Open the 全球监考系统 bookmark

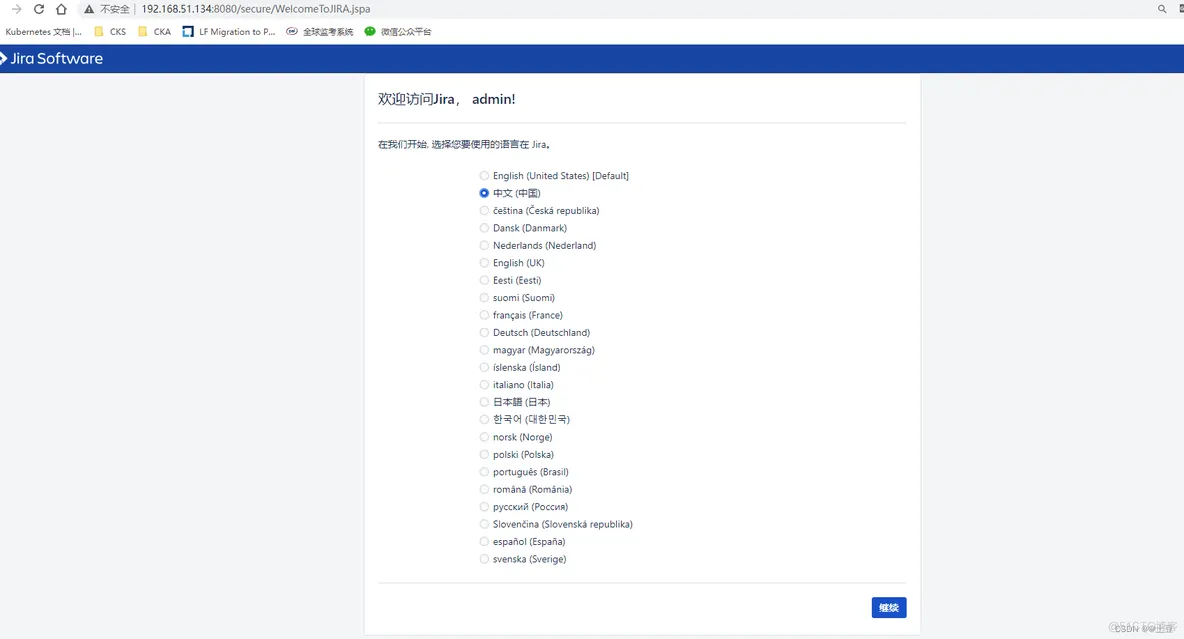point(319,32)
